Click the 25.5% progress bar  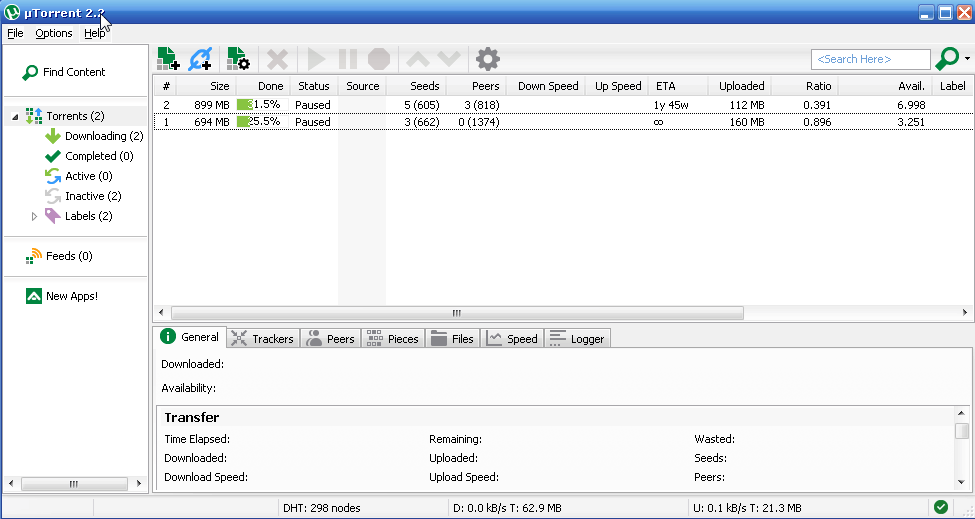tap(262, 122)
